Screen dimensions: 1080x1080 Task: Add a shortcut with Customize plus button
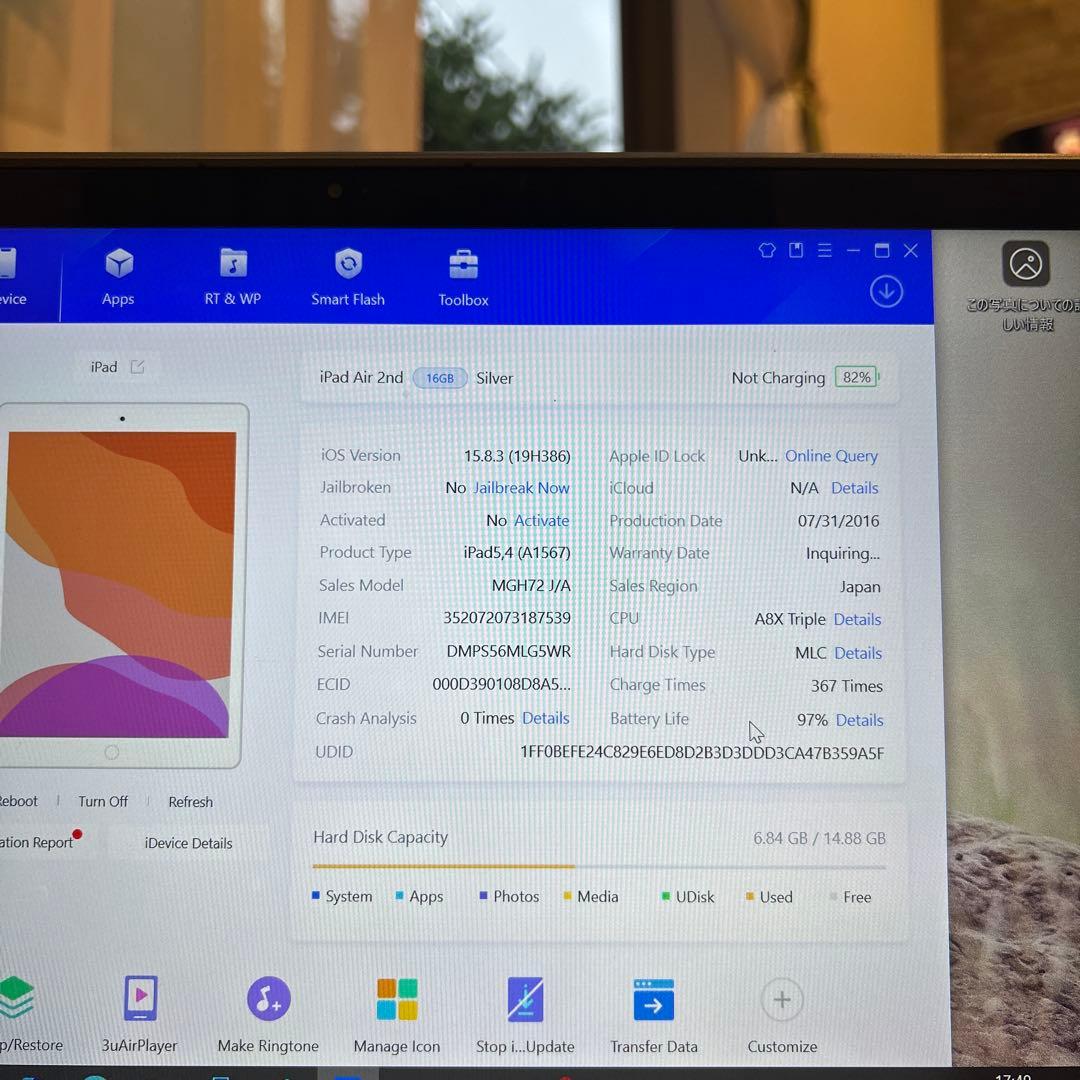click(x=782, y=1000)
